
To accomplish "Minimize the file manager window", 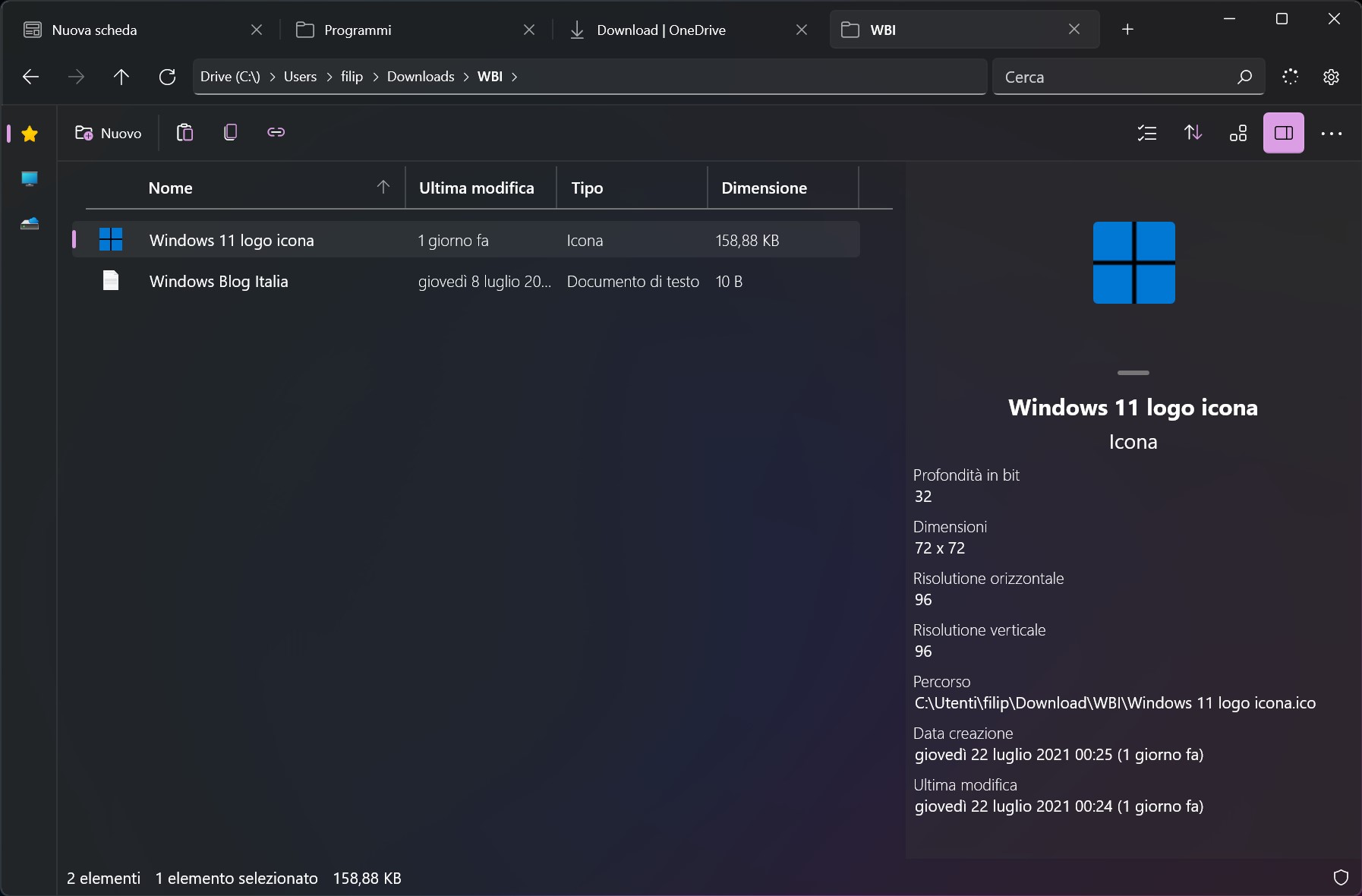I will pyautogui.click(x=1230, y=19).
